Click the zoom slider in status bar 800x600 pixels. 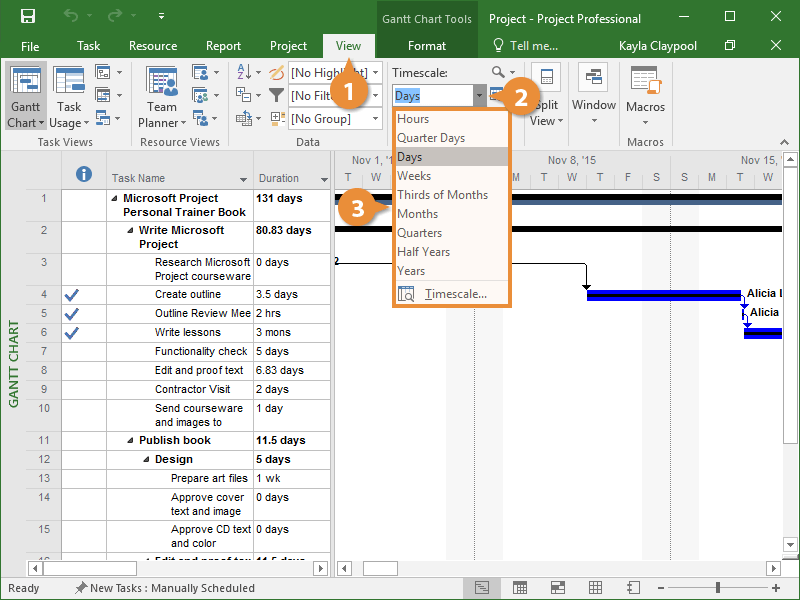pos(717,588)
